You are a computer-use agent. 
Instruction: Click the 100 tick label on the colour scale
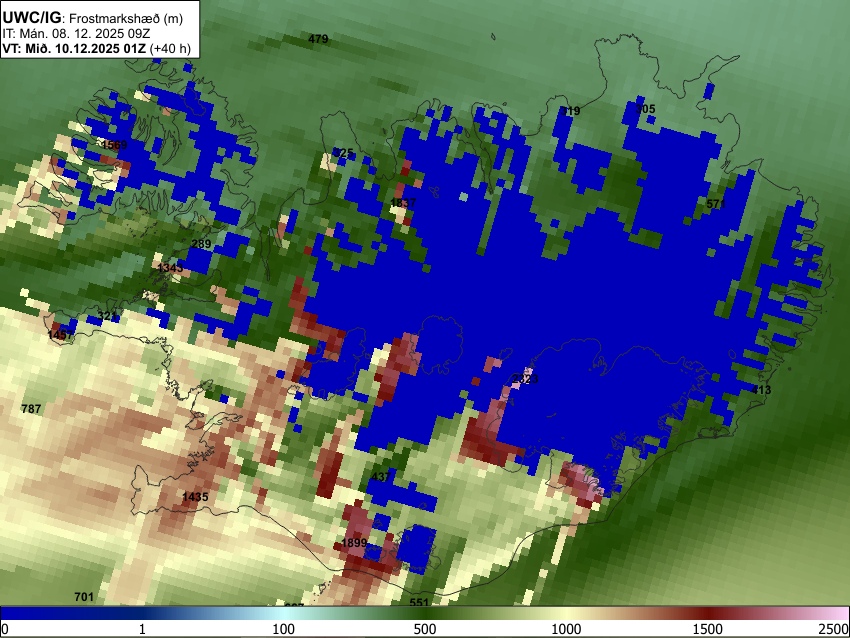tap(283, 629)
